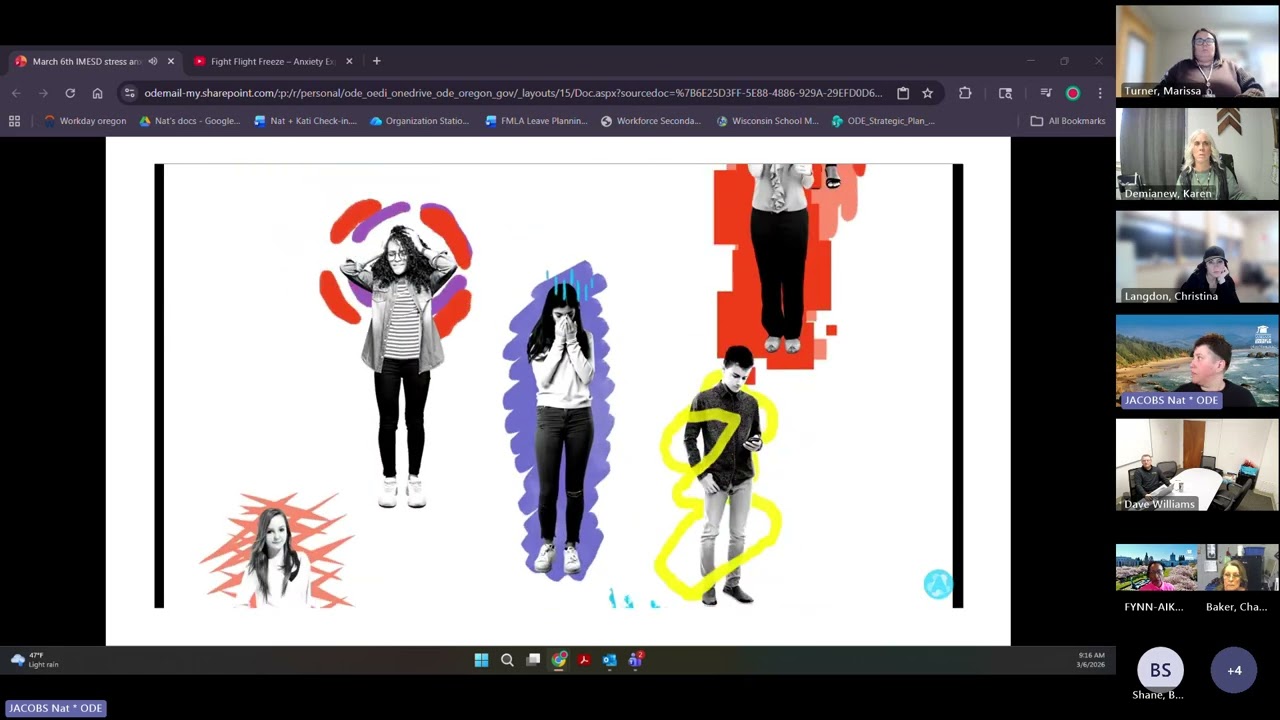Viewport: 1280px width, 720px height.
Task: Bookmark this page with the star
Action: (x=928, y=93)
